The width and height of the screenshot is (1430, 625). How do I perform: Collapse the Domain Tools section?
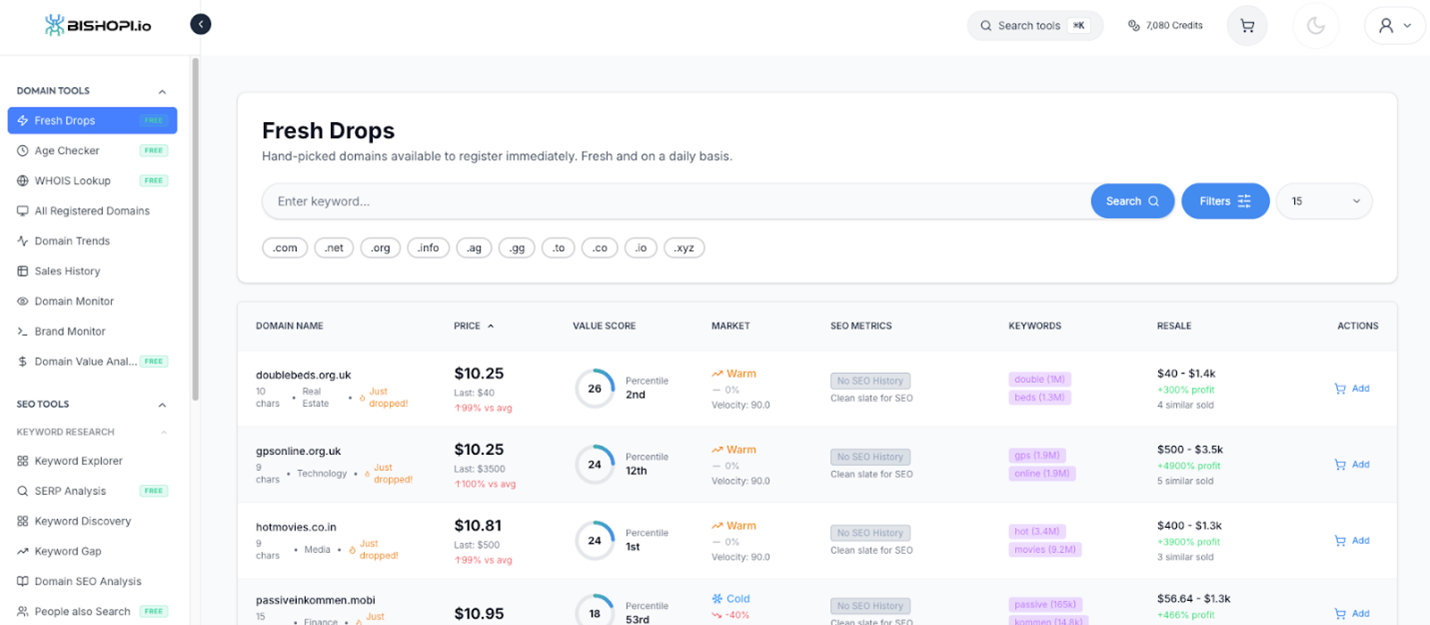pos(162,90)
